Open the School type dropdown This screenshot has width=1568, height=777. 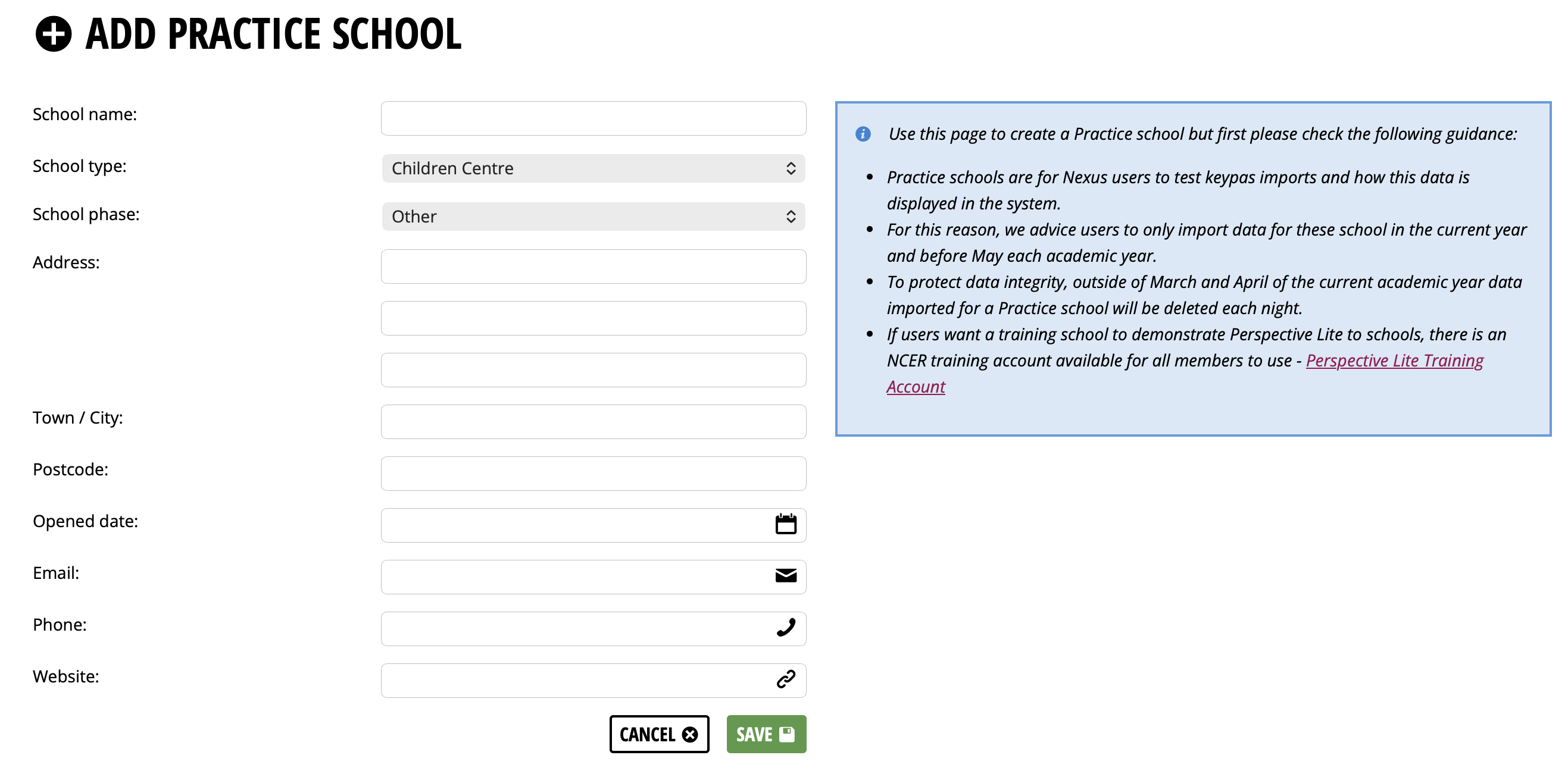click(594, 168)
